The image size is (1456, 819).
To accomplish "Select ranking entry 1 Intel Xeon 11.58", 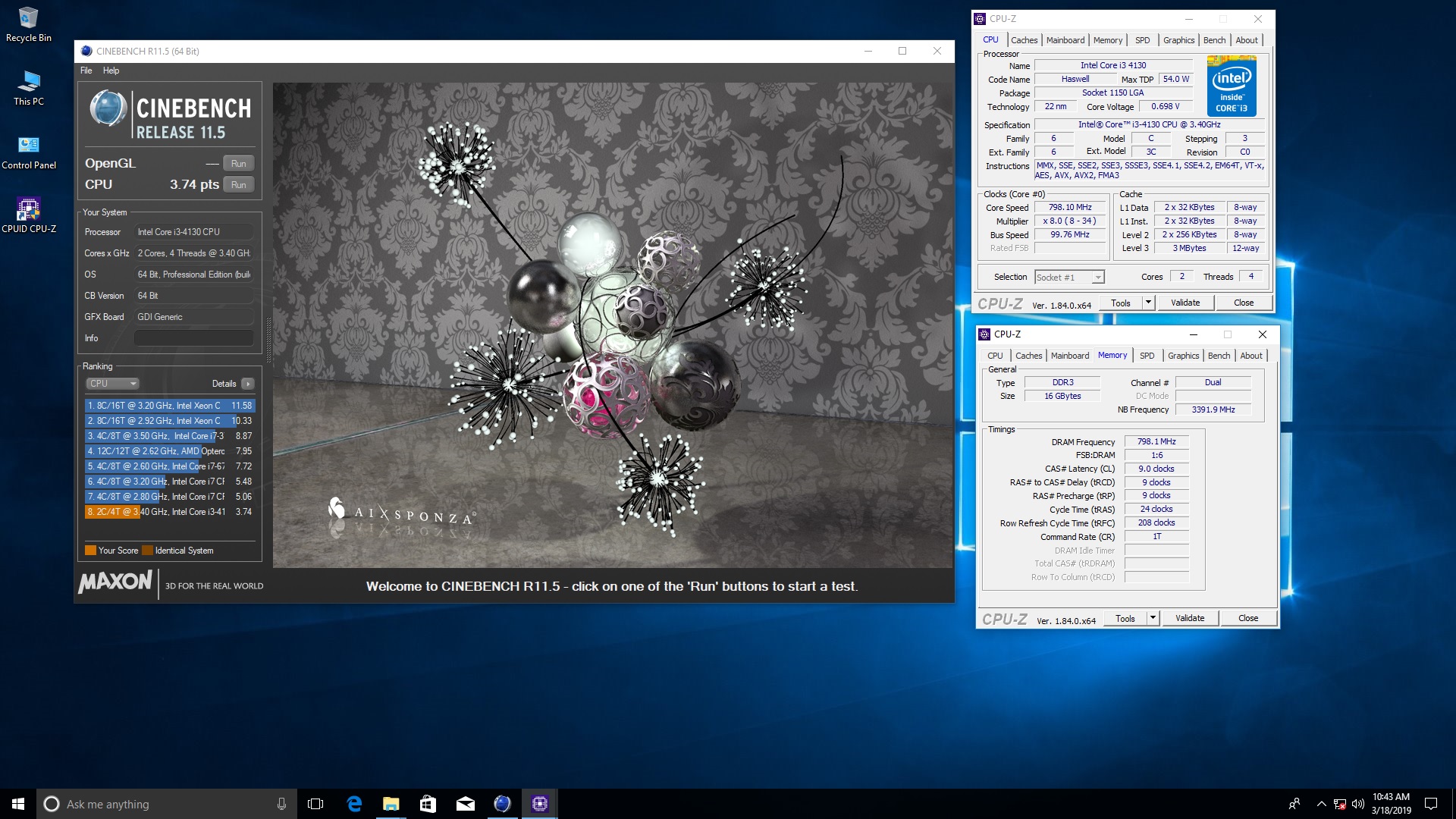I will coord(170,406).
